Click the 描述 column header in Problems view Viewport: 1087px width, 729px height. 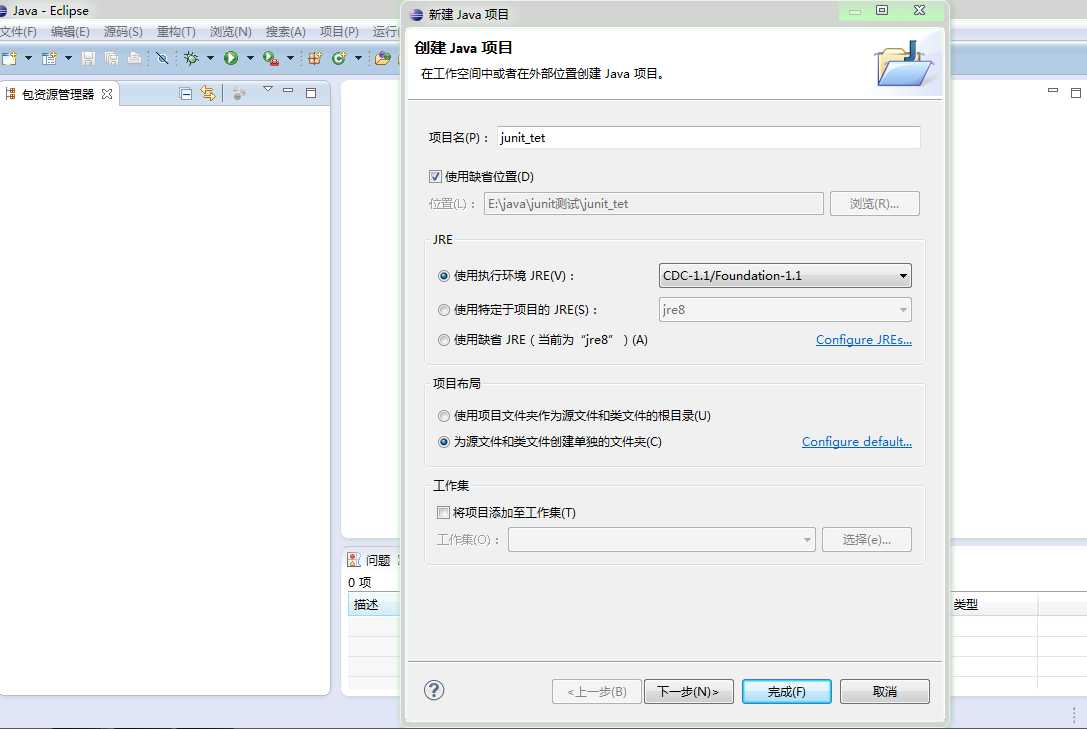pos(374,605)
